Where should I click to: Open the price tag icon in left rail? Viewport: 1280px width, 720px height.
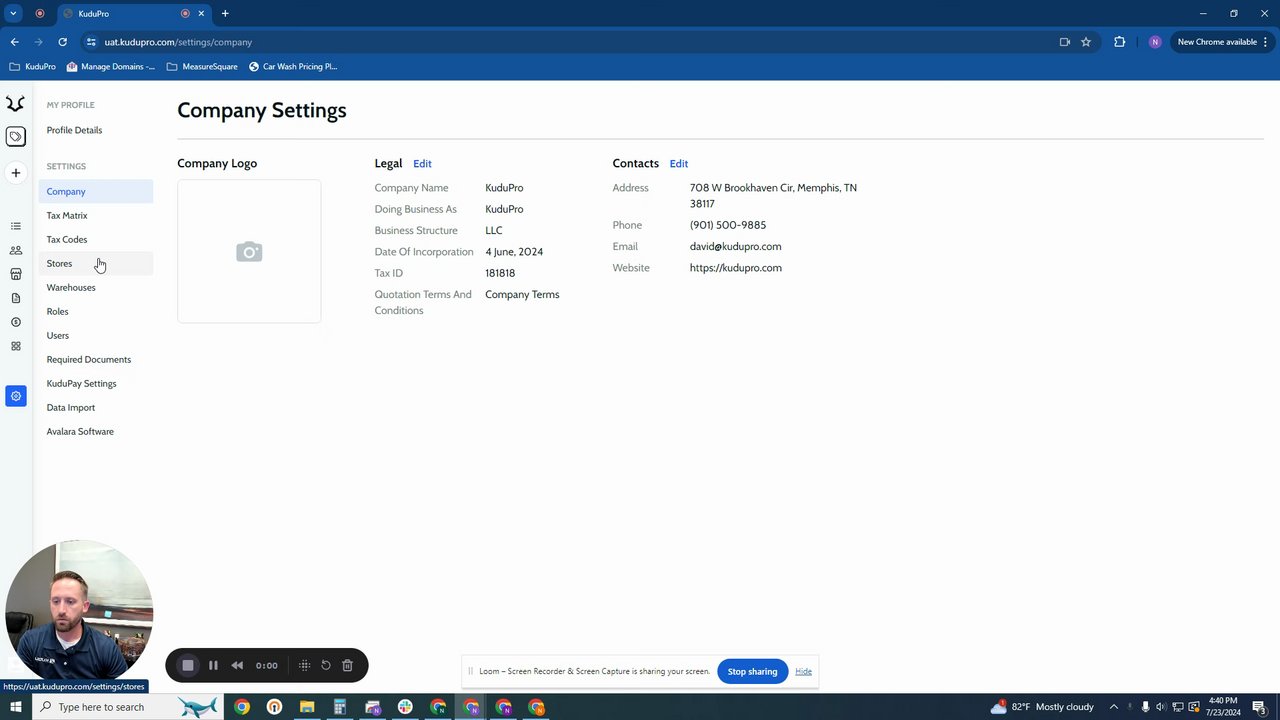[x=15, y=136]
